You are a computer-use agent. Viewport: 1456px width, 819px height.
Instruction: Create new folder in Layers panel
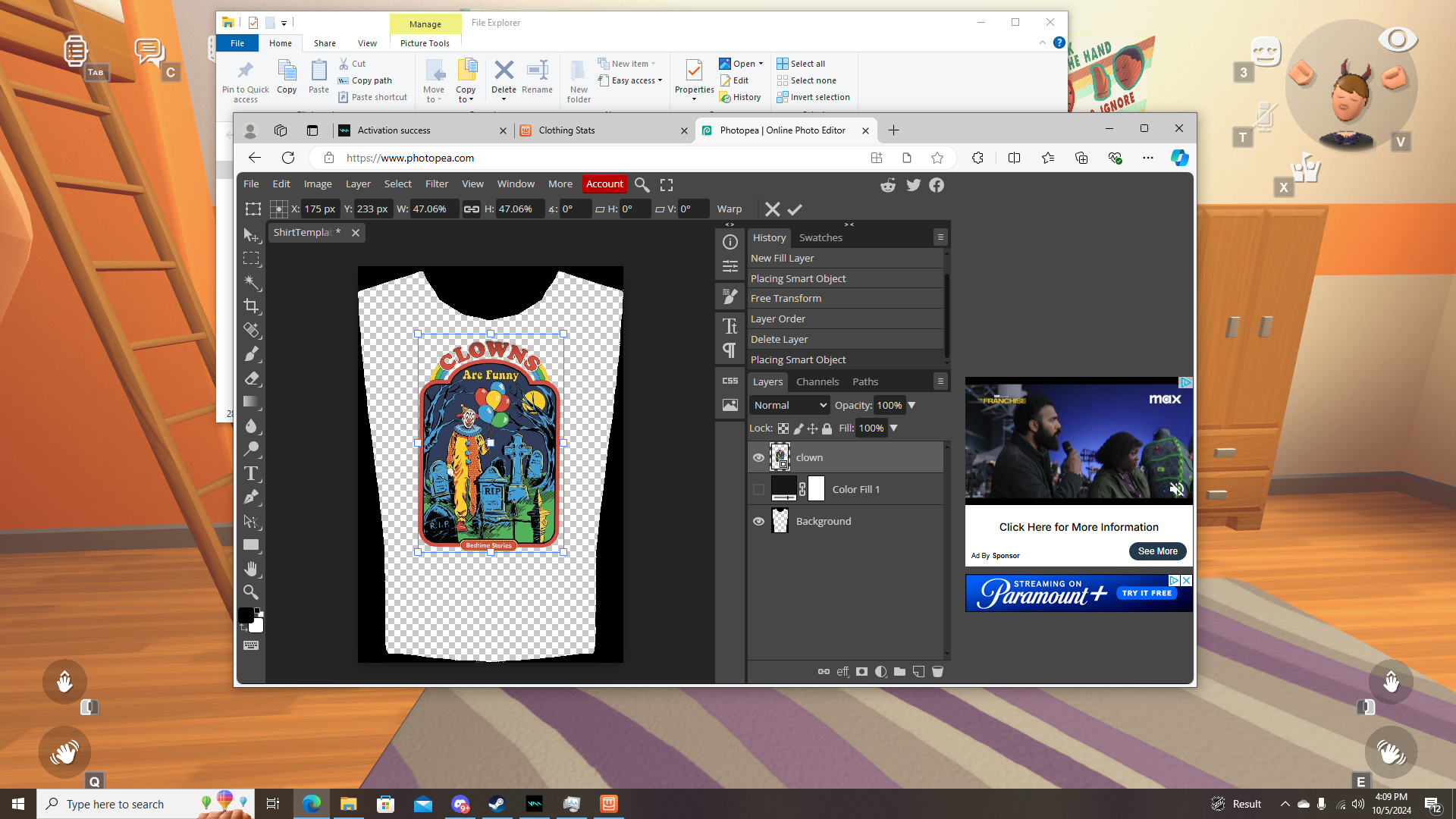[x=899, y=672]
